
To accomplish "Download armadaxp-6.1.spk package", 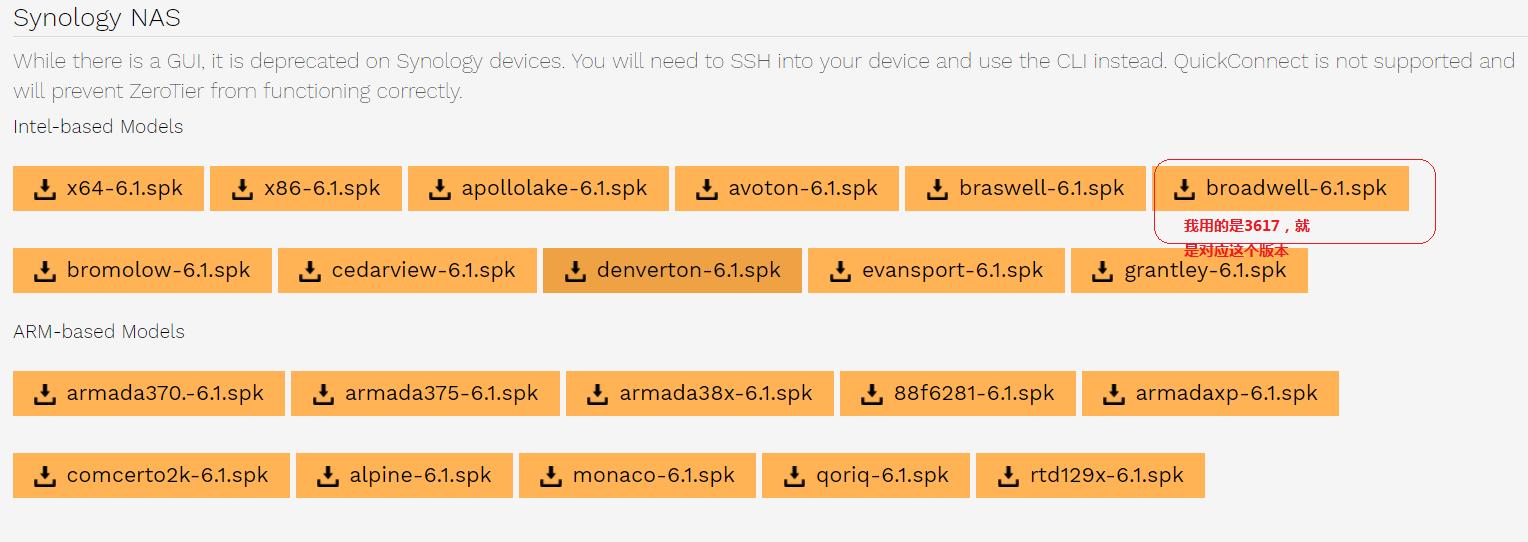I will tap(1210, 394).
